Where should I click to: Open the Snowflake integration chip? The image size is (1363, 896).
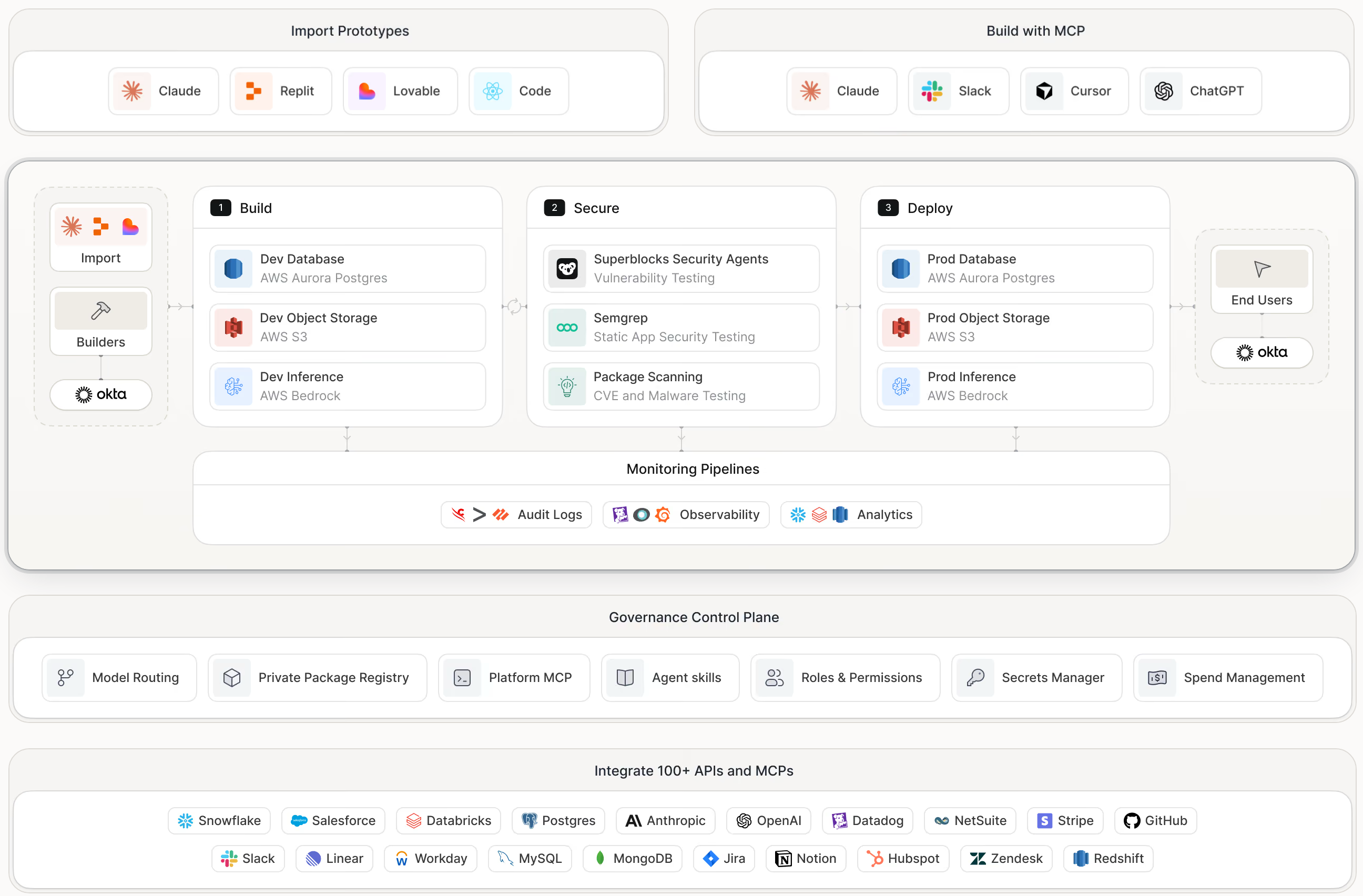tap(219, 820)
